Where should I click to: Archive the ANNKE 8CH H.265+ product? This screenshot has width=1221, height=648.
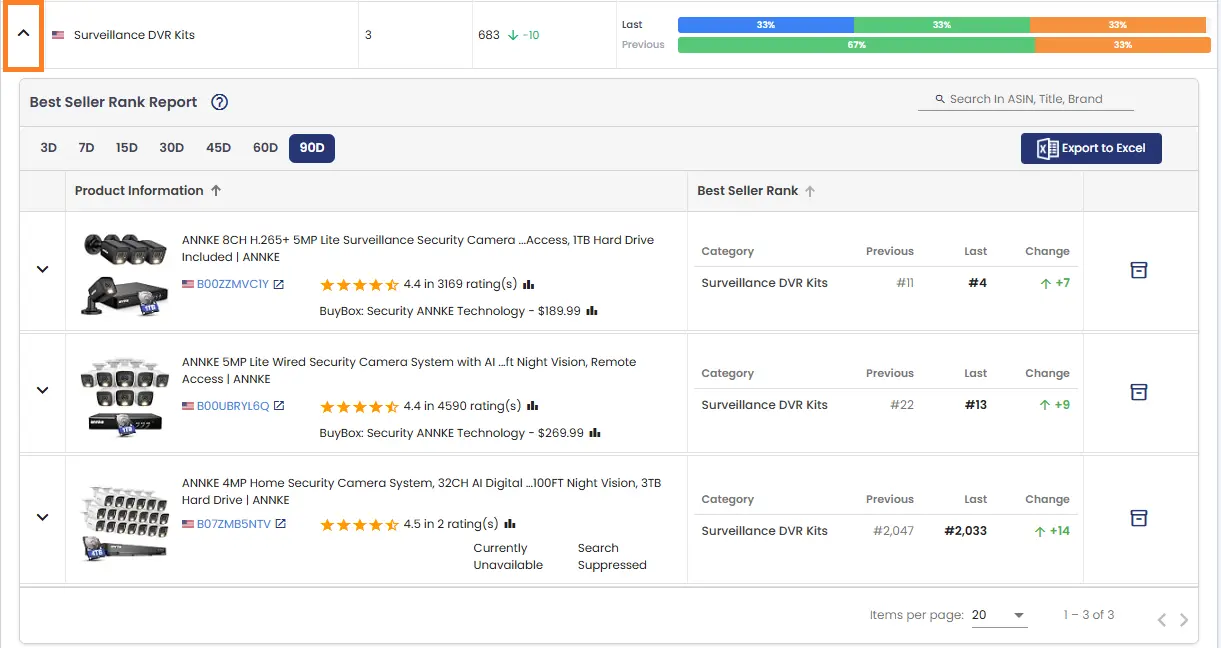pos(1138,270)
